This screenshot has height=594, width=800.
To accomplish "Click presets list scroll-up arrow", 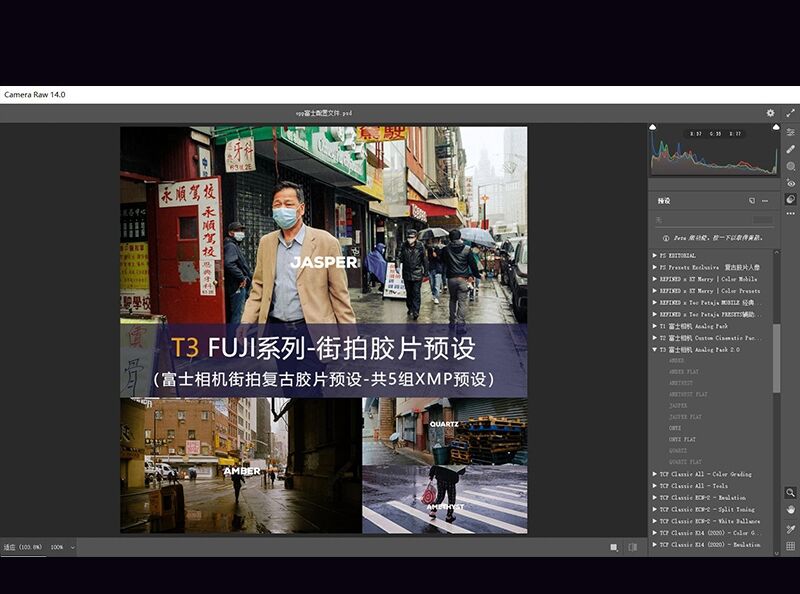I will coord(777,252).
